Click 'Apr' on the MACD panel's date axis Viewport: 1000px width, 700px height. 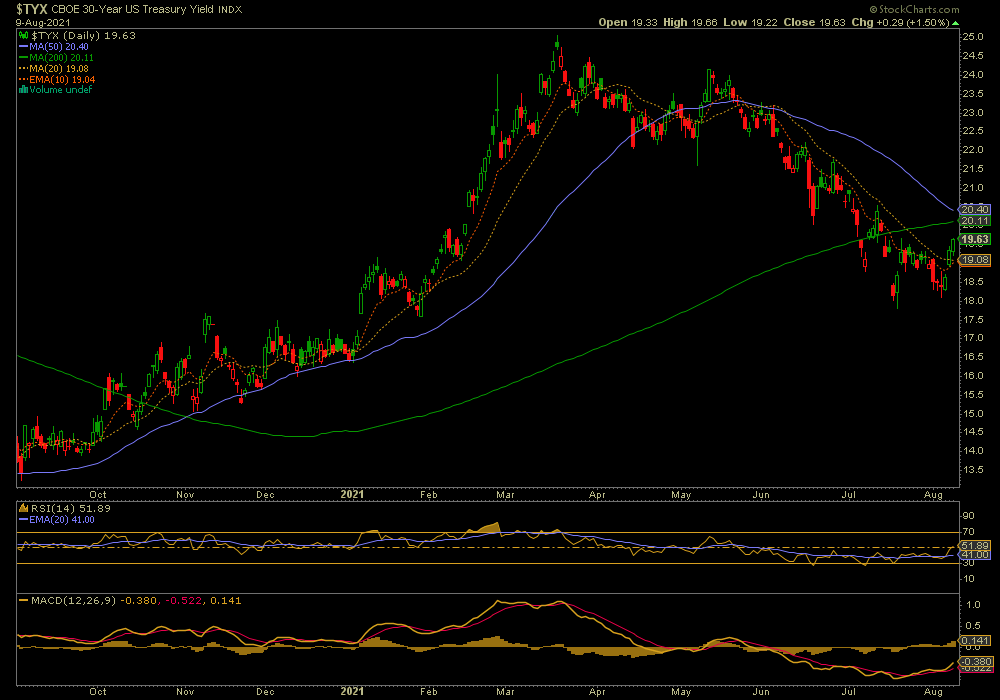tap(597, 692)
